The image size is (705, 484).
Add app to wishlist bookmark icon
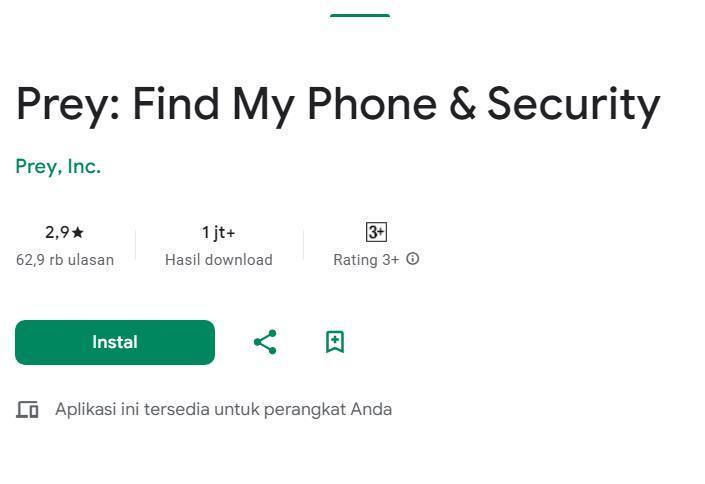pyautogui.click(x=335, y=342)
